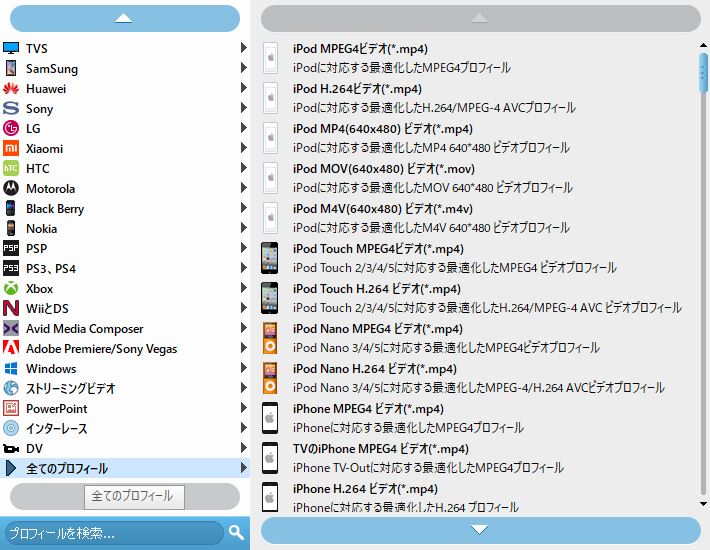Click the scrollbar down arrow
Screen dimensions: 710x550
pos(703,504)
